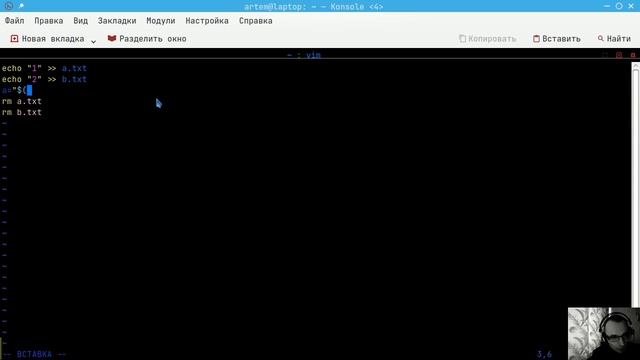This screenshot has width=640, height=360.
Task: Open the Настройка menu
Action: tap(207, 21)
